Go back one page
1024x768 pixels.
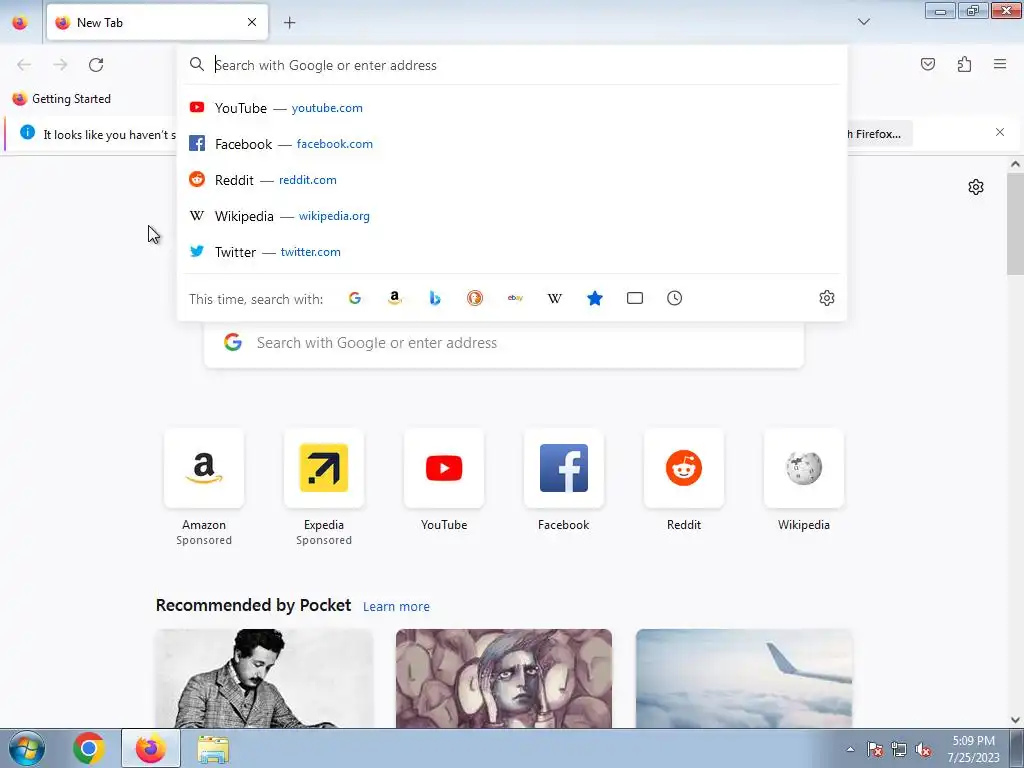24,65
